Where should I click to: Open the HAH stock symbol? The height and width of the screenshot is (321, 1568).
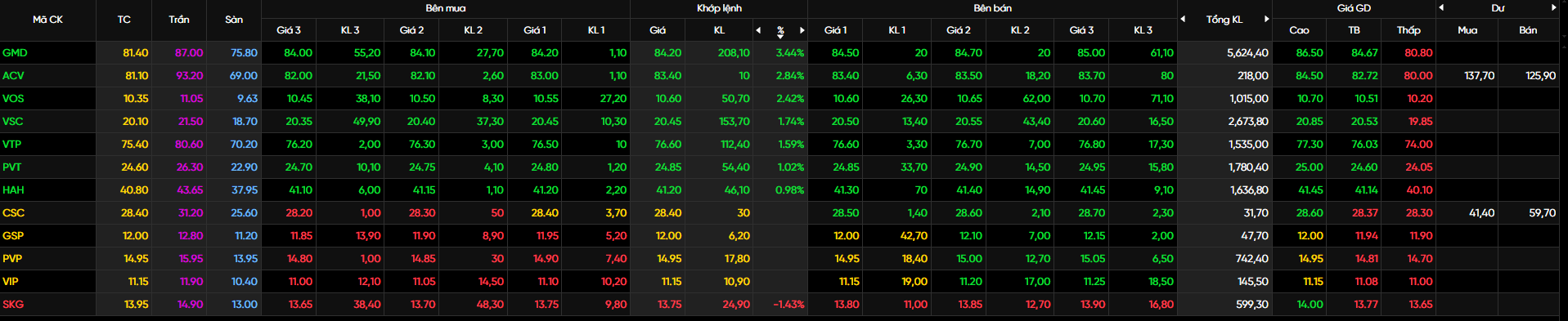(x=13, y=190)
